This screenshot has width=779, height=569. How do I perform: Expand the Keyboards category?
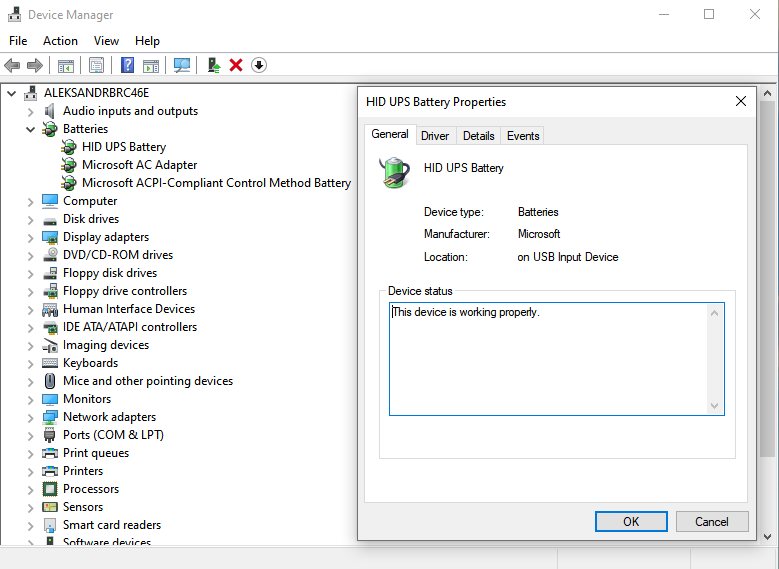click(30, 364)
